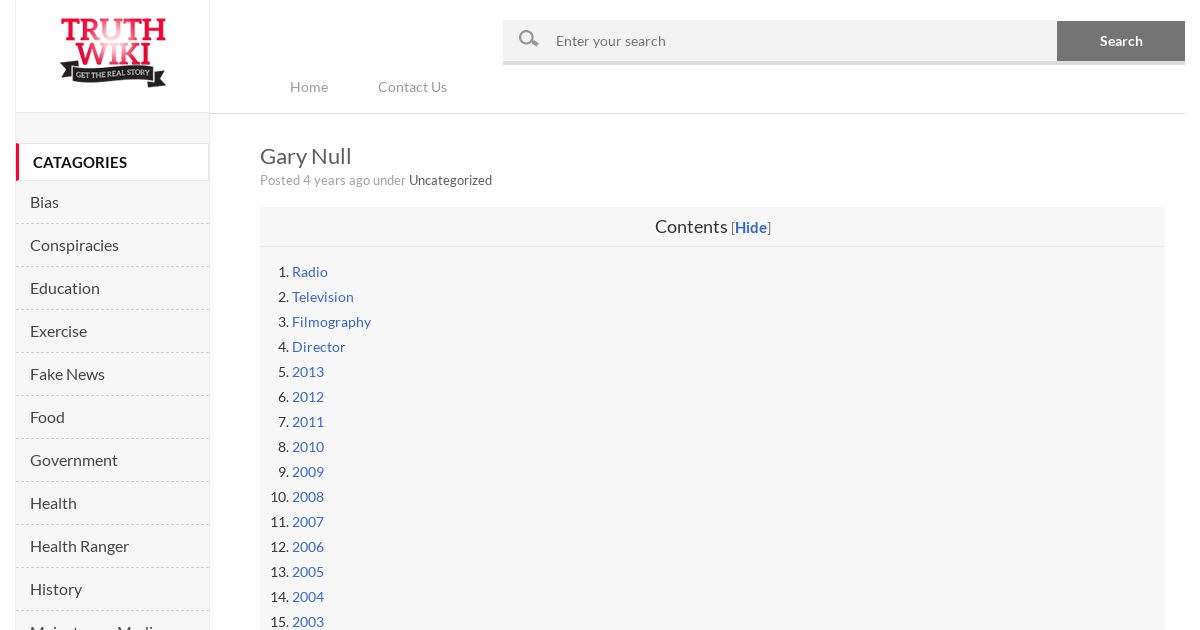Go to the 2011 contents entry
The image size is (1200, 630).
308,422
